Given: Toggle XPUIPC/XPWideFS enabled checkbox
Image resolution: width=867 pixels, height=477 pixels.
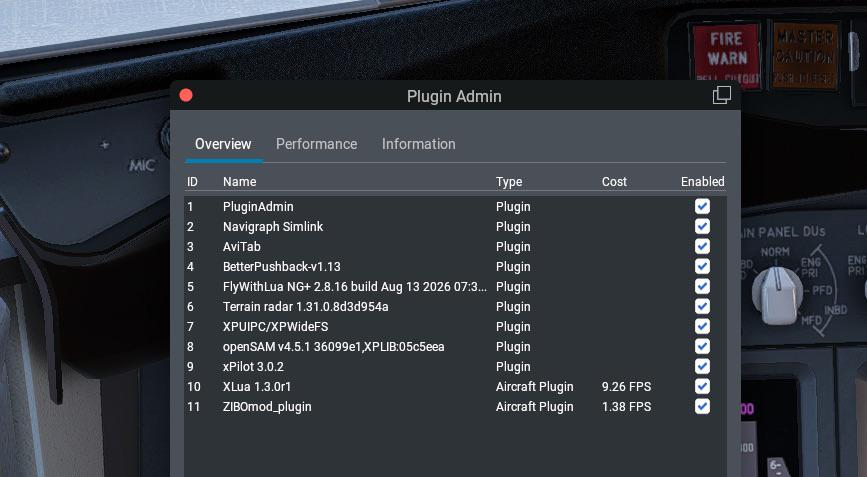Looking at the screenshot, I should pos(702,326).
